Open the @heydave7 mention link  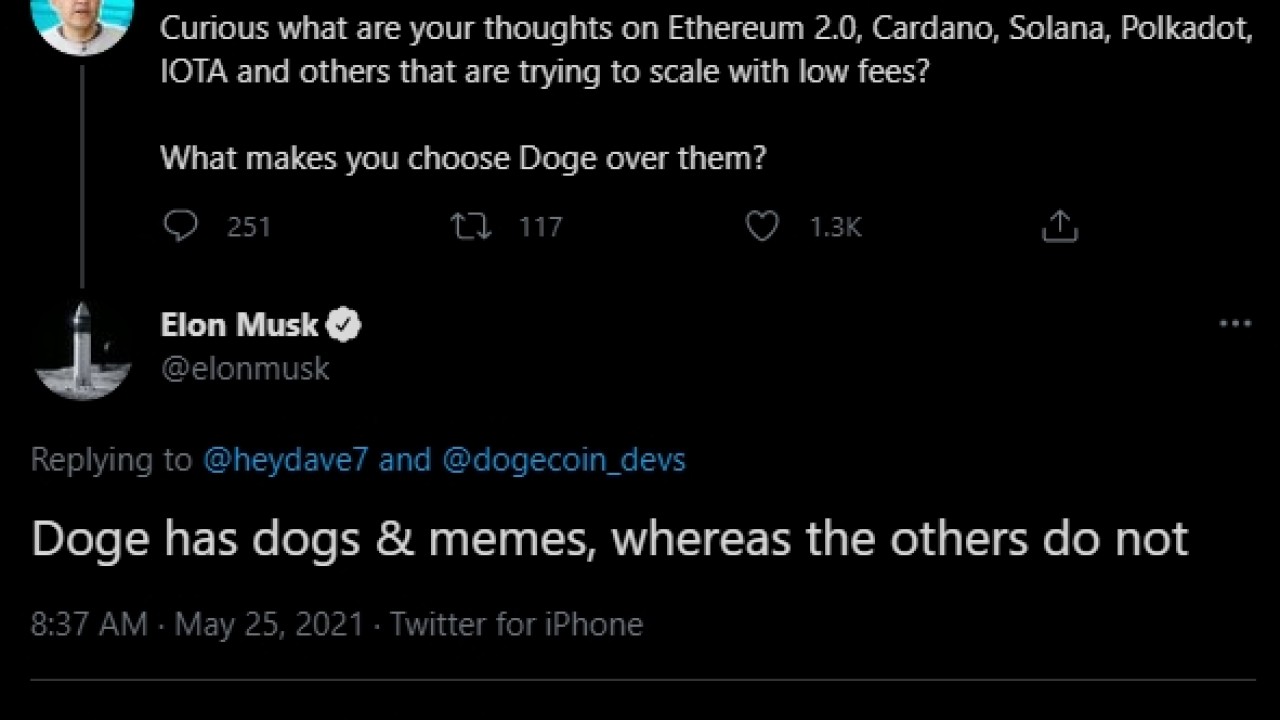pos(285,460)
